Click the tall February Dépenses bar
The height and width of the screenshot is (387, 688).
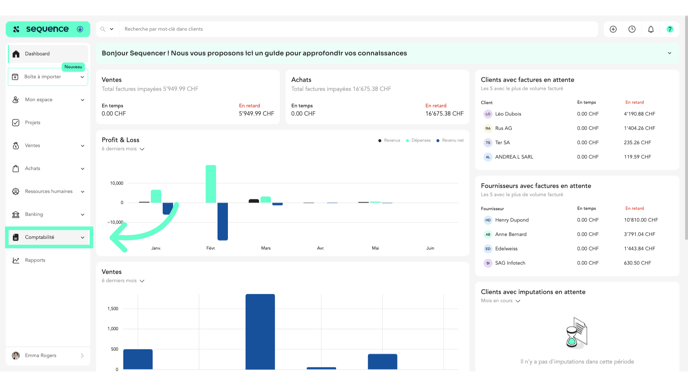click(x=211, y=184)
